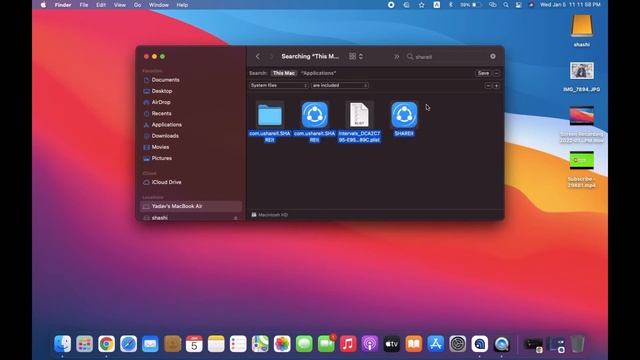Image resolution: width=640 pixels, height=360 pixels.
Task: Open Calendar from the Dock
Action: coord(194,344)
